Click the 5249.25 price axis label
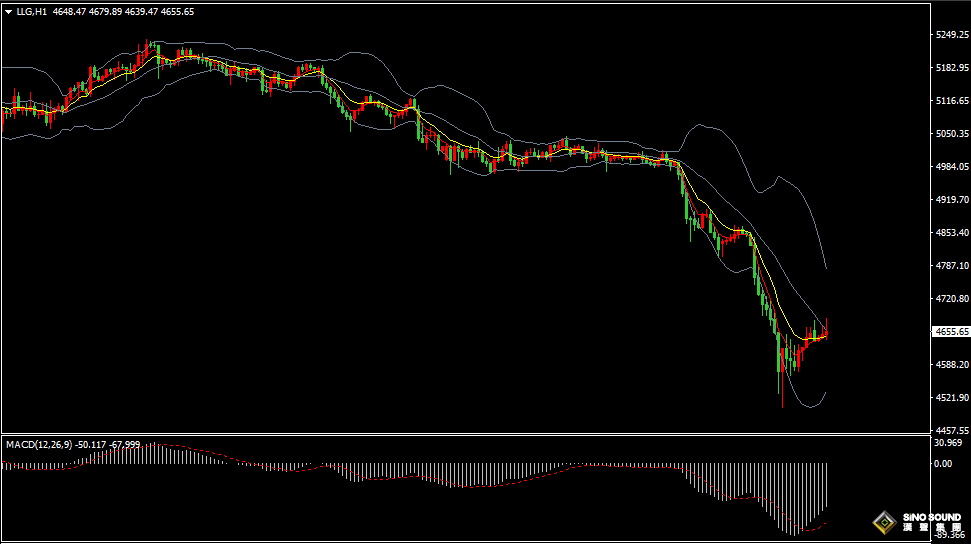The width and height of the screenshot is (971, 544). coord(950,35)
